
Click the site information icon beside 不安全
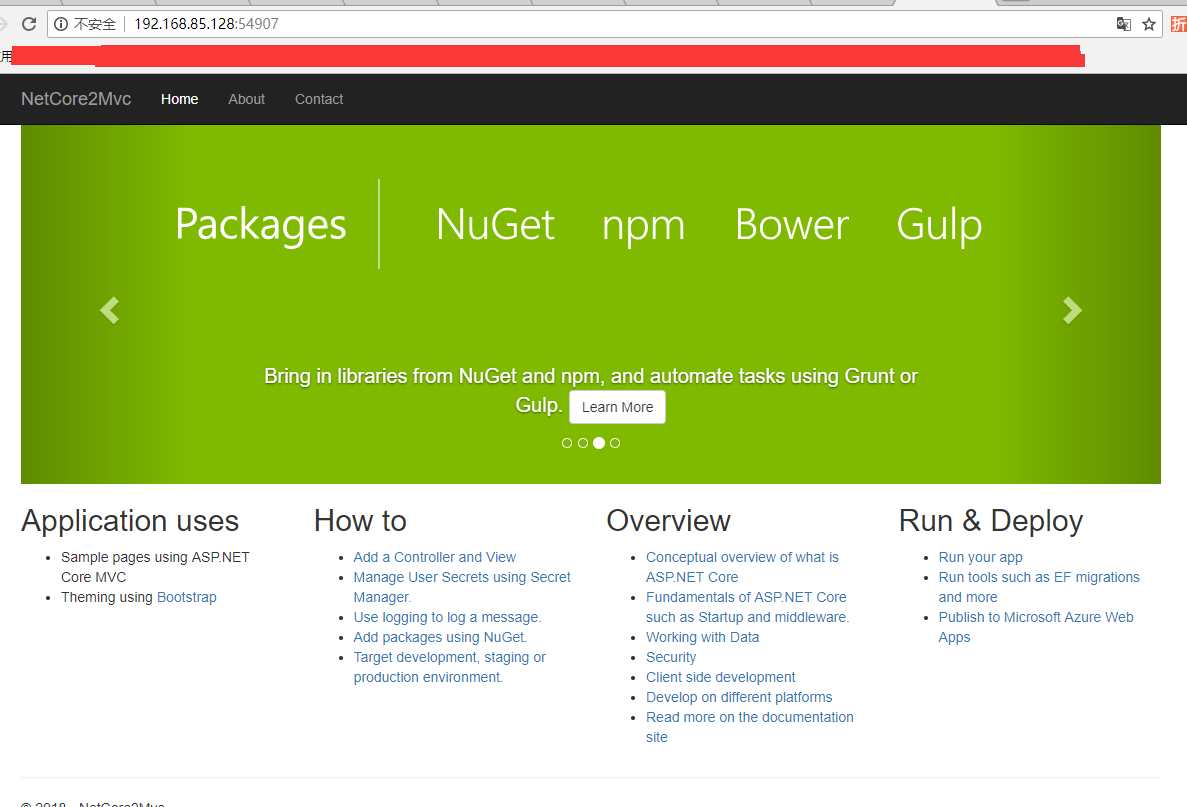[61, 24]
